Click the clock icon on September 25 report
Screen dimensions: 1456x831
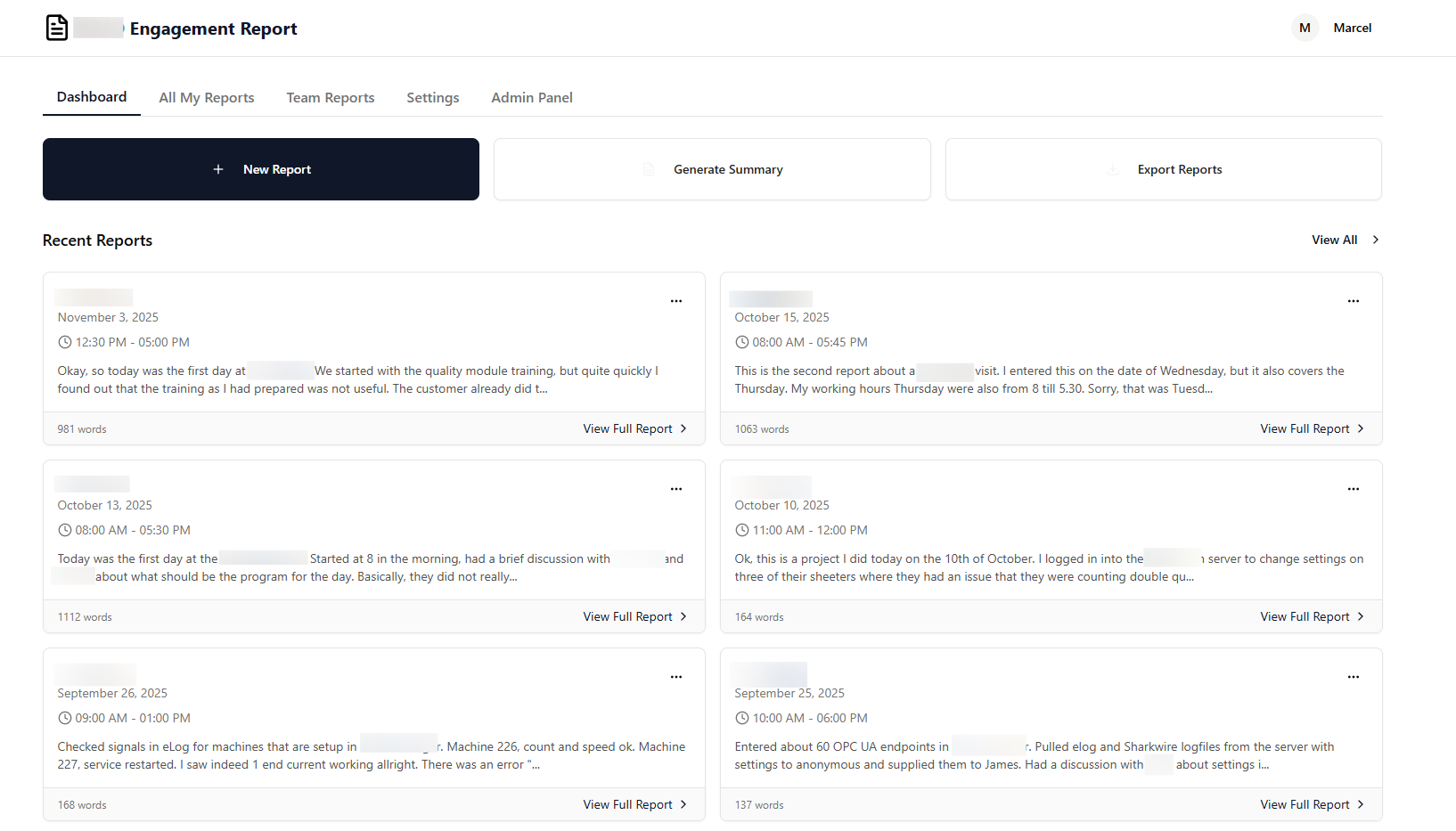point(742,718)
